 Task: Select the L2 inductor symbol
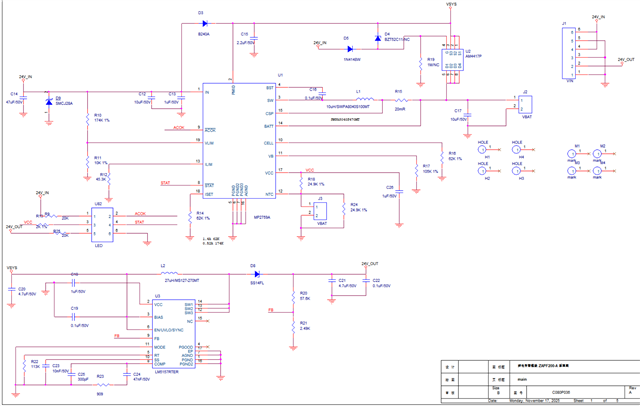(x=169, y=273)
